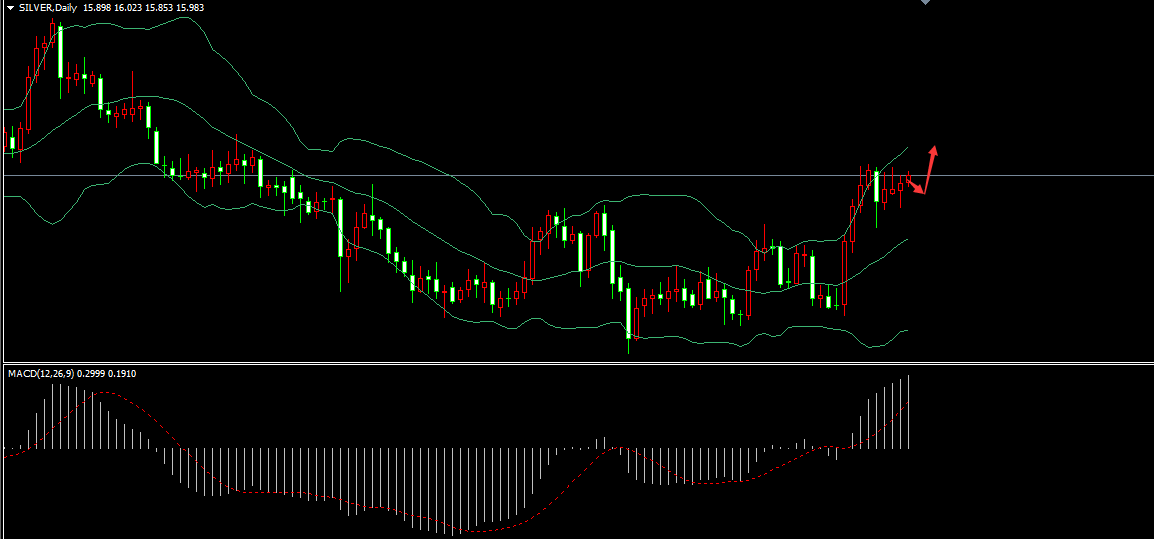Click the triangle beside SILVER,Daily title
Viewport: 1154px width, 539px height.
[x=9, y=7]
